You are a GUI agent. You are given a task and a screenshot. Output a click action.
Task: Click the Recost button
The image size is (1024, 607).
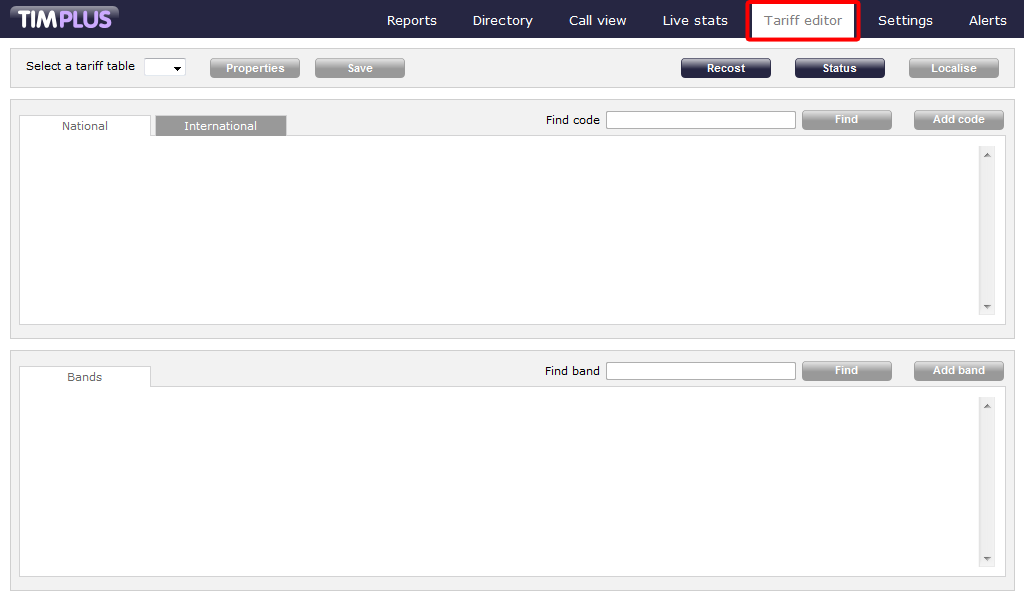[726, 68]
